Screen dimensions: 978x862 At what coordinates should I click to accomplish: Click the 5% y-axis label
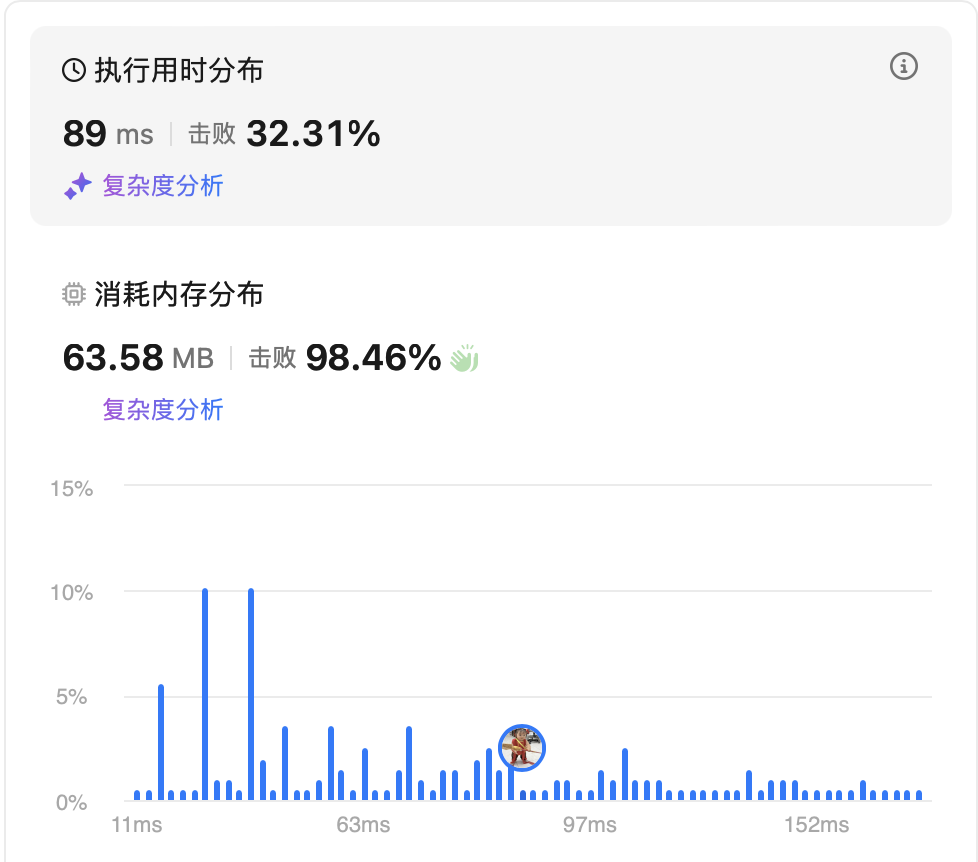72,697
